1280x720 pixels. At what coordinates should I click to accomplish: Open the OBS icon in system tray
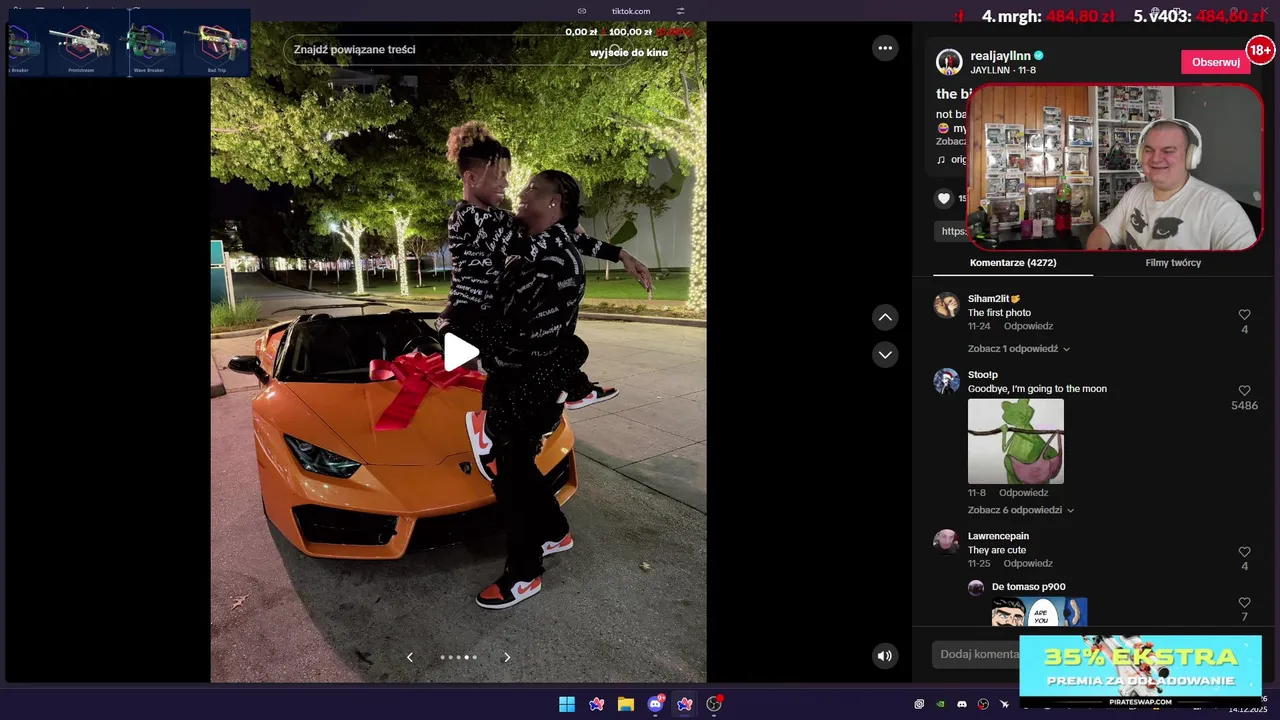tap(983, 704)
